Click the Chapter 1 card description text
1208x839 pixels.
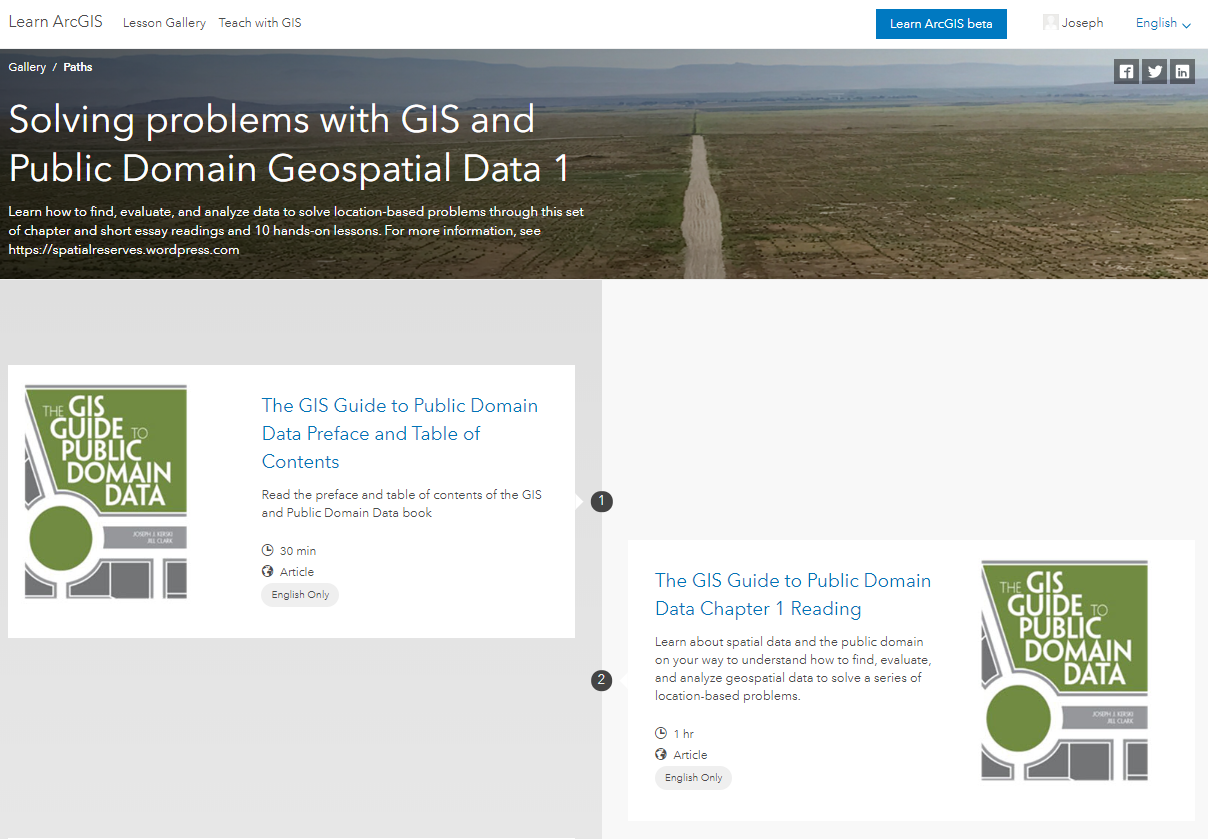click(793, 669)
